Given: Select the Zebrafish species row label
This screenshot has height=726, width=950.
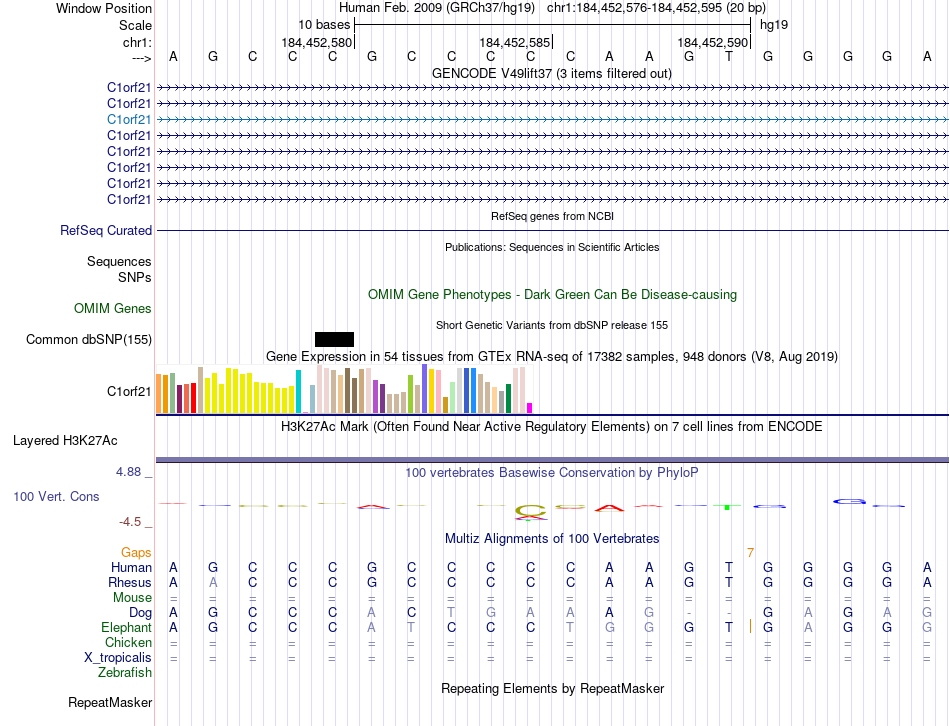Looking at the screenshot, I should coord(125,673).
